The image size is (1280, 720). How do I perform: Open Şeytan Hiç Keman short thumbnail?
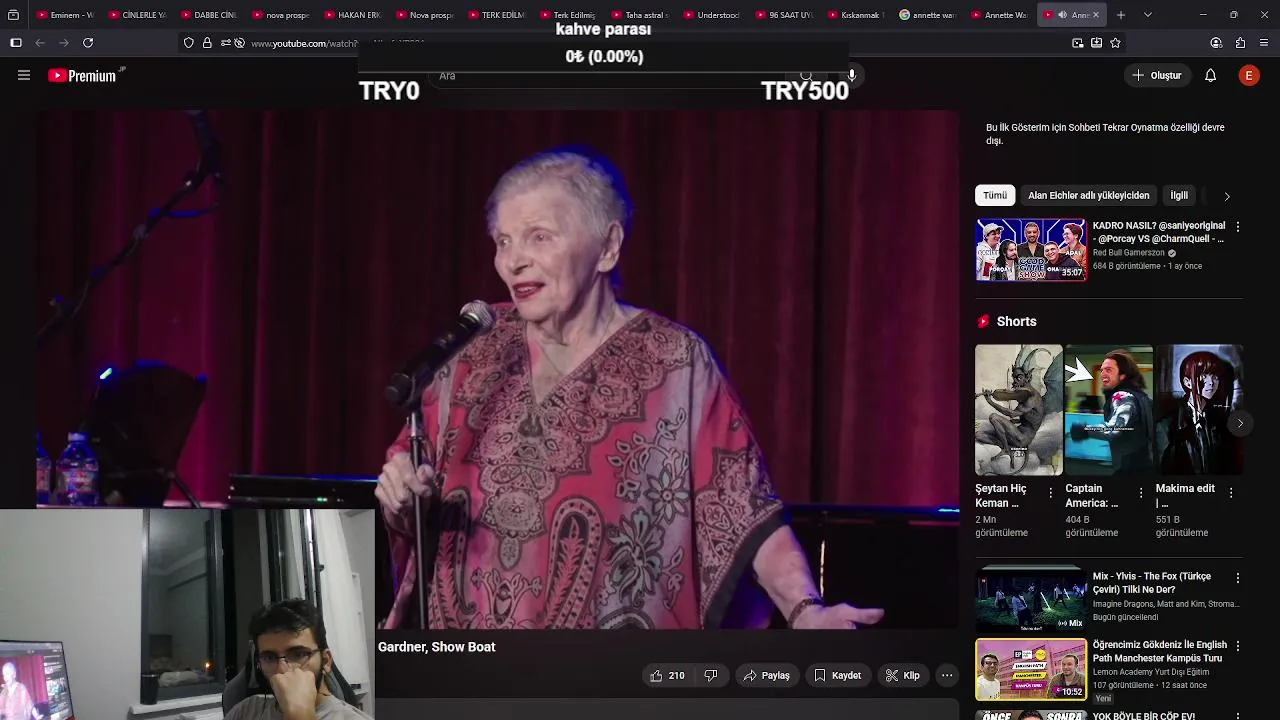click(1019, 410)
